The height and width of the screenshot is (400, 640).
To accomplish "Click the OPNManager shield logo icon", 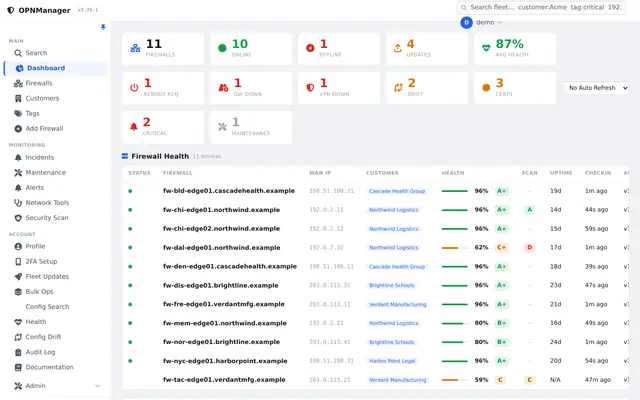I will pos(11,10).
